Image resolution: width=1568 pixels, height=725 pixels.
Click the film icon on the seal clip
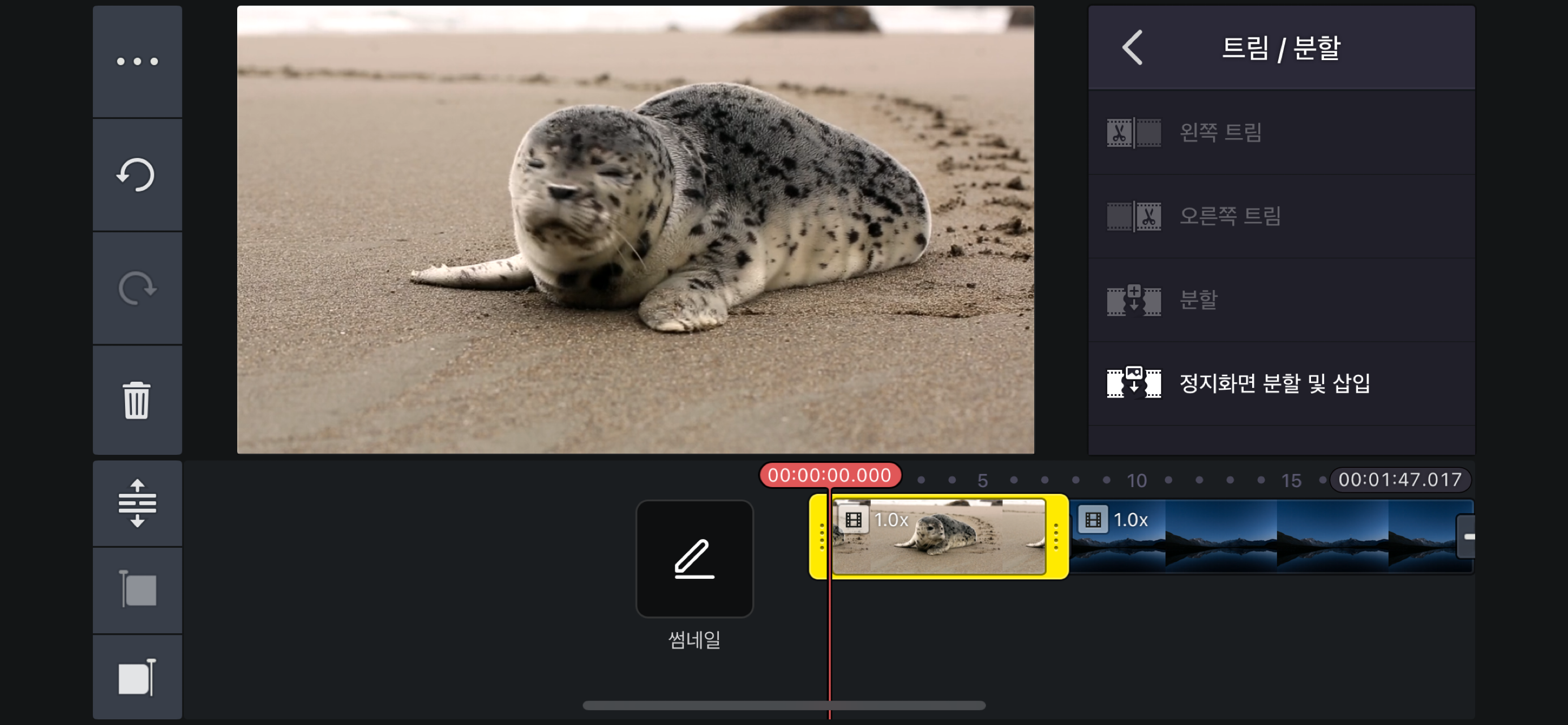pos(854,520)
